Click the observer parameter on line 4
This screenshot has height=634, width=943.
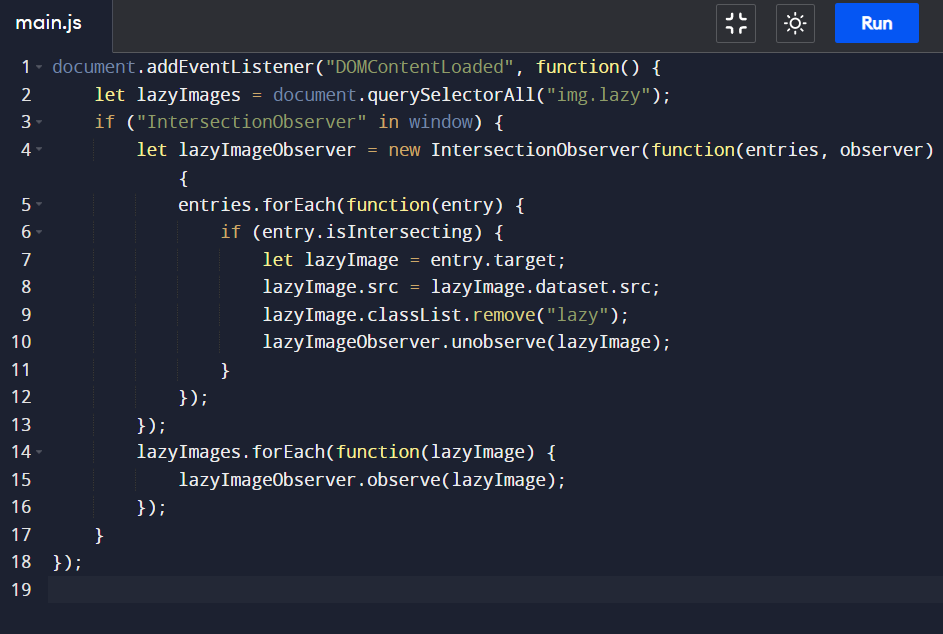pyautogui.click(x=881, y=150)
